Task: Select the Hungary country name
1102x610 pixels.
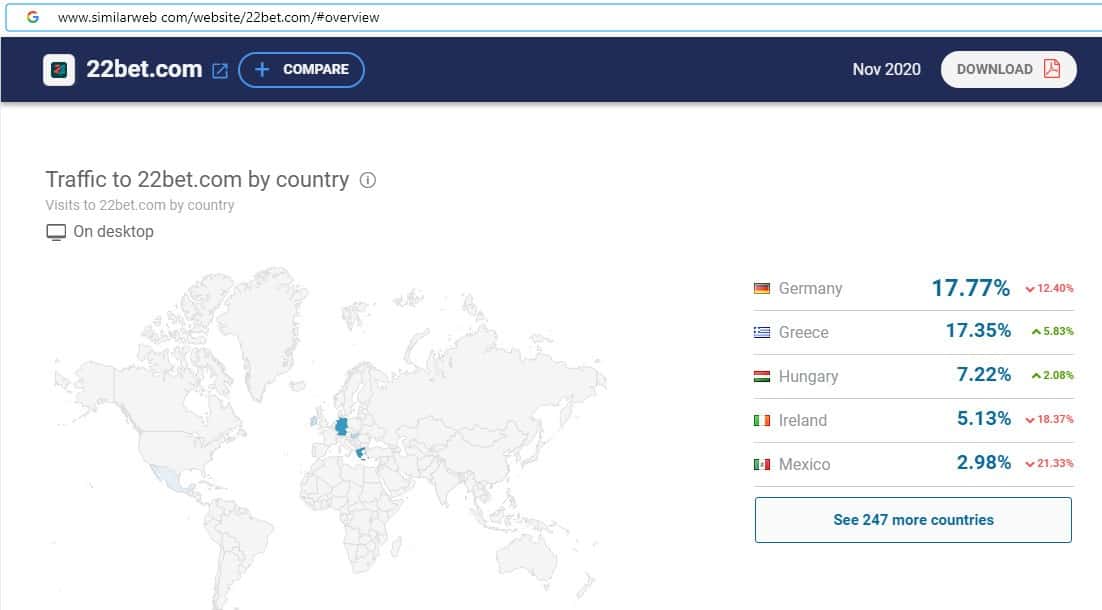Action: point(808,377)
